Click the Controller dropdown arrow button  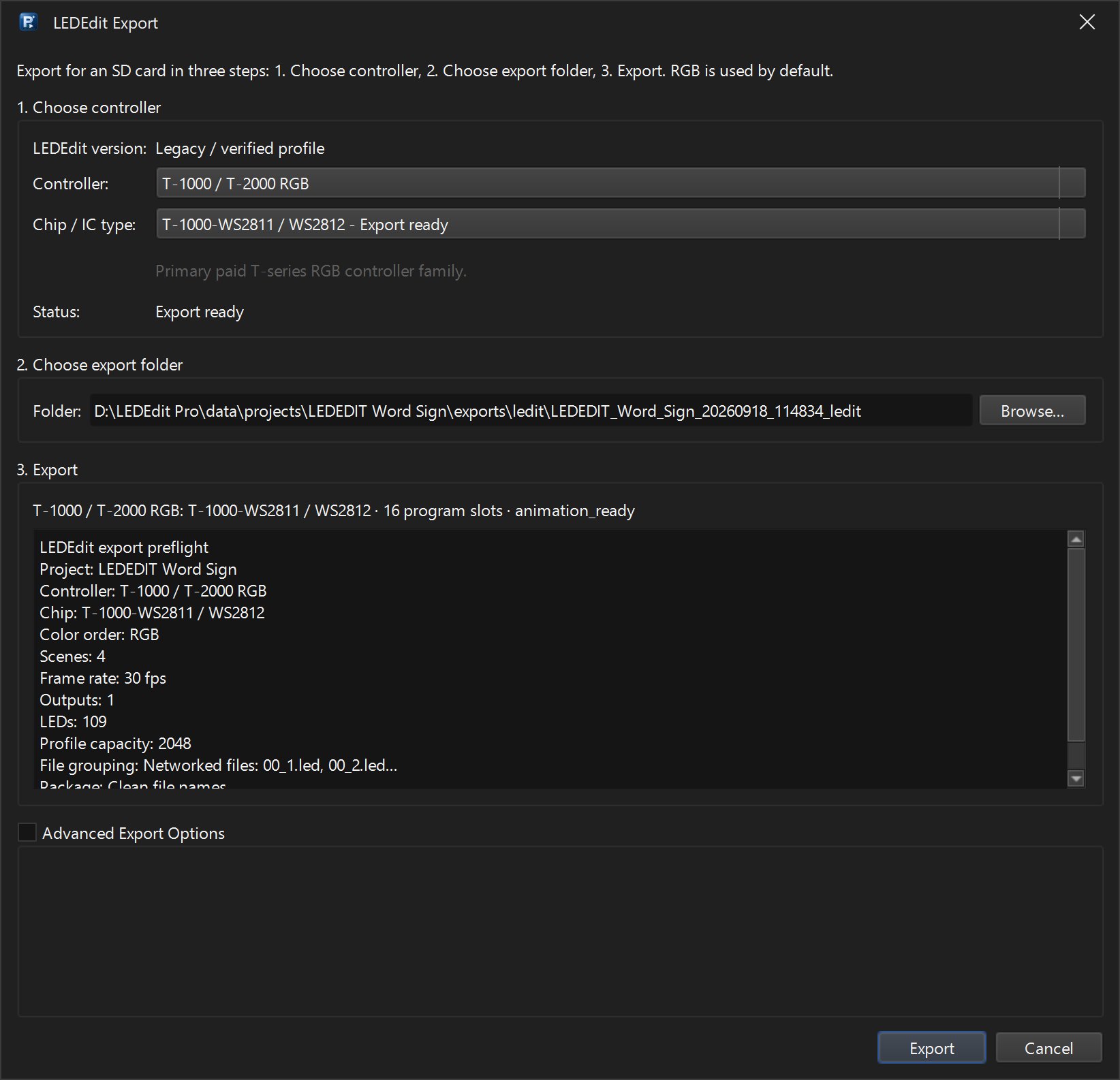[1072, 183]
